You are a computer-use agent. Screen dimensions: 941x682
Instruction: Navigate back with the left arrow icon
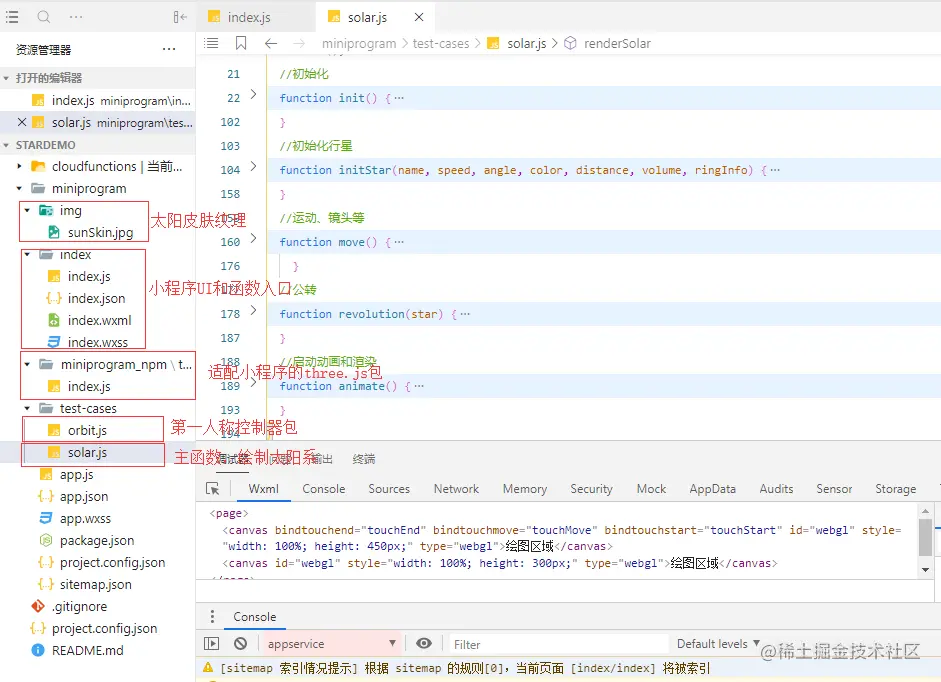tap(270, 43)
